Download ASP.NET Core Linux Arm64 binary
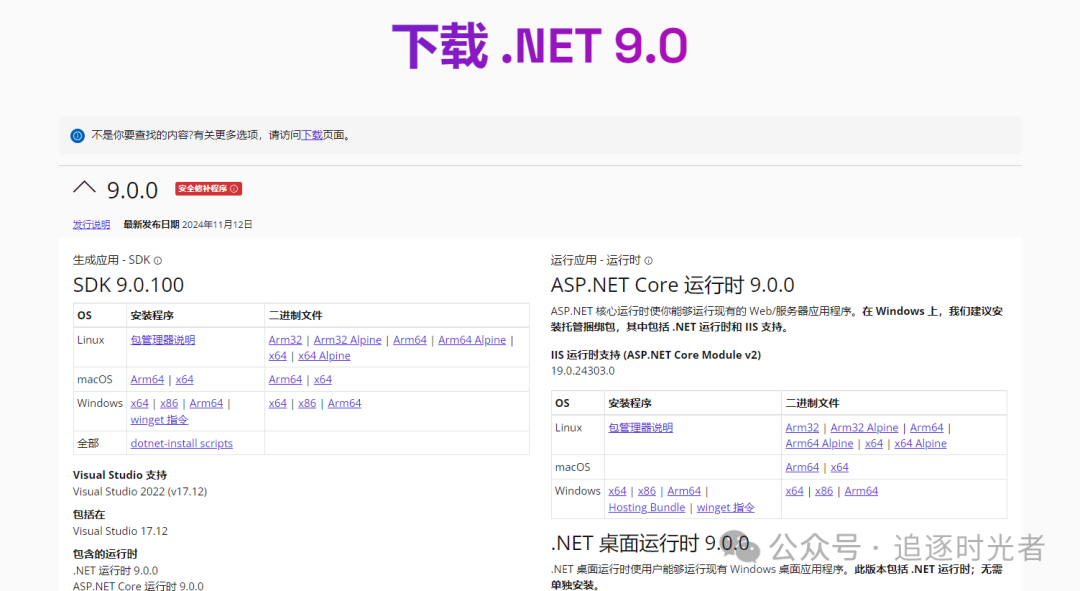This screenshot has height=591, width=1080. (x=926, y=428)
